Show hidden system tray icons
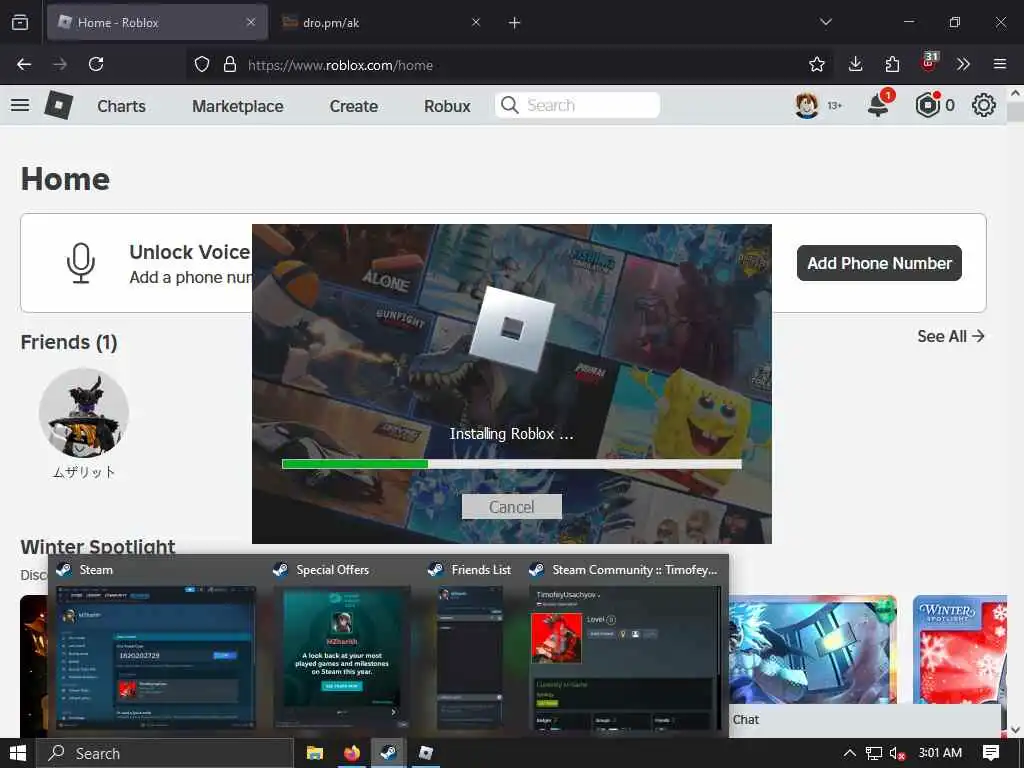 850,753
